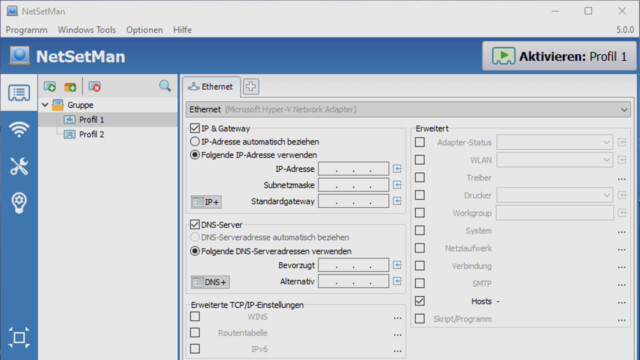
Task: Enable the WINS checkbox
Action: (x=195, y=316)
